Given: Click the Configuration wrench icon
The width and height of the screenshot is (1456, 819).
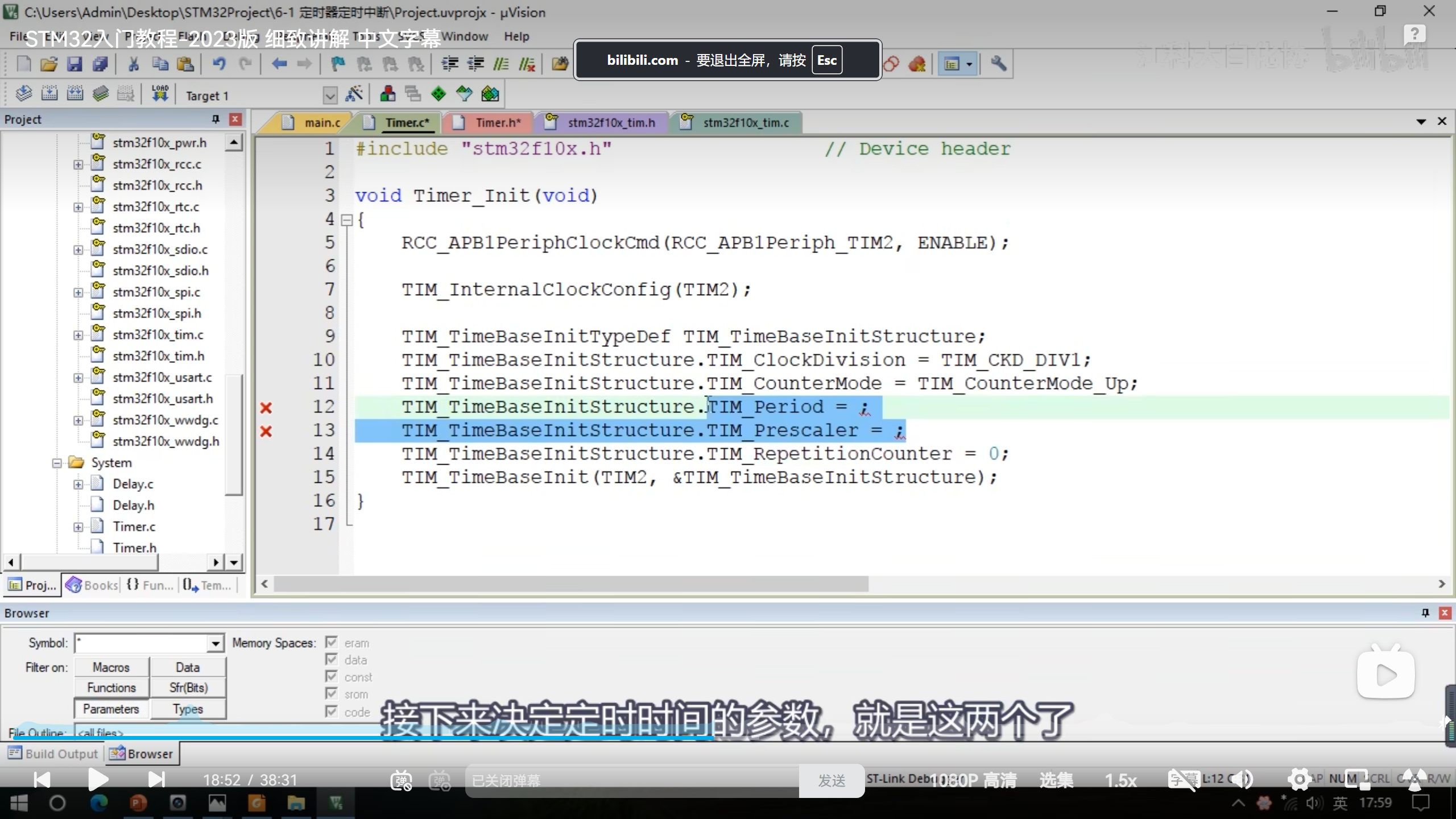Looking at the screenshot, I should [x=998, y=64].
